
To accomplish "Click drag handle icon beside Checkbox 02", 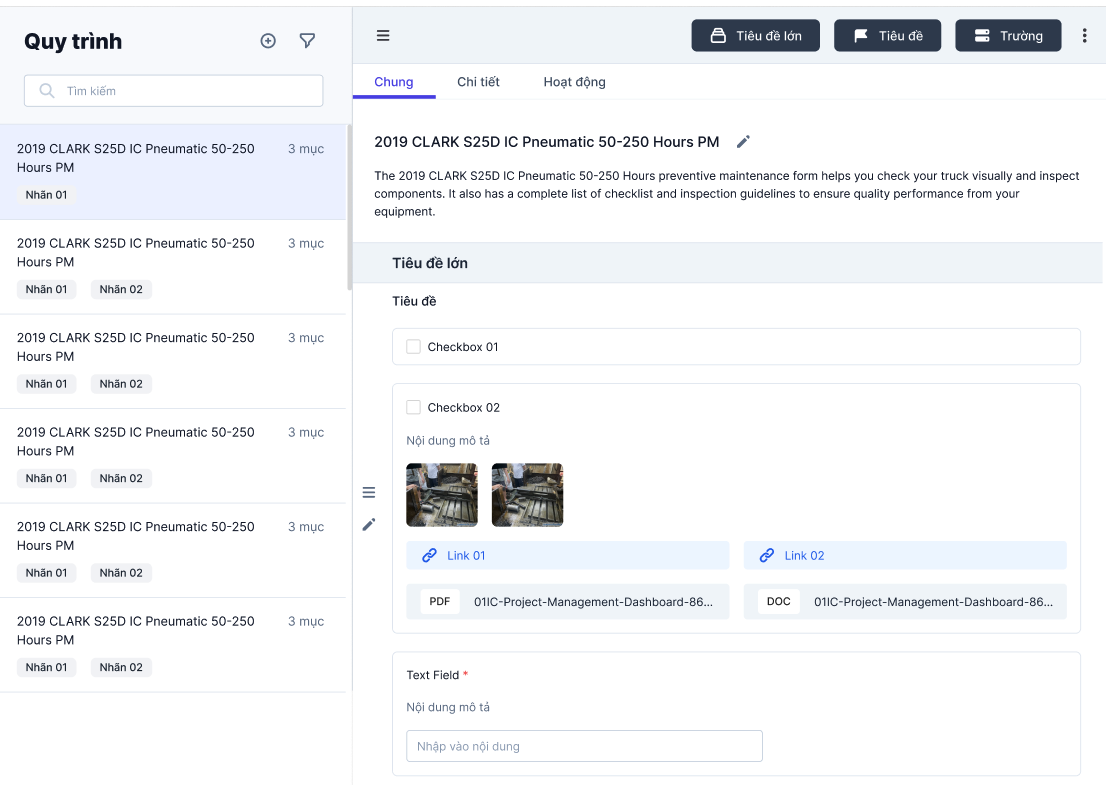I will 369,492.
